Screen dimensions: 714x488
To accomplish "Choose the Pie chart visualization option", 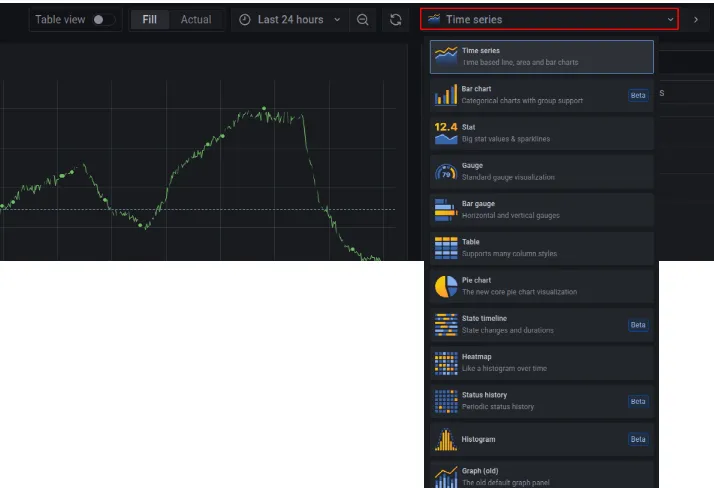I will coord(541,286).
